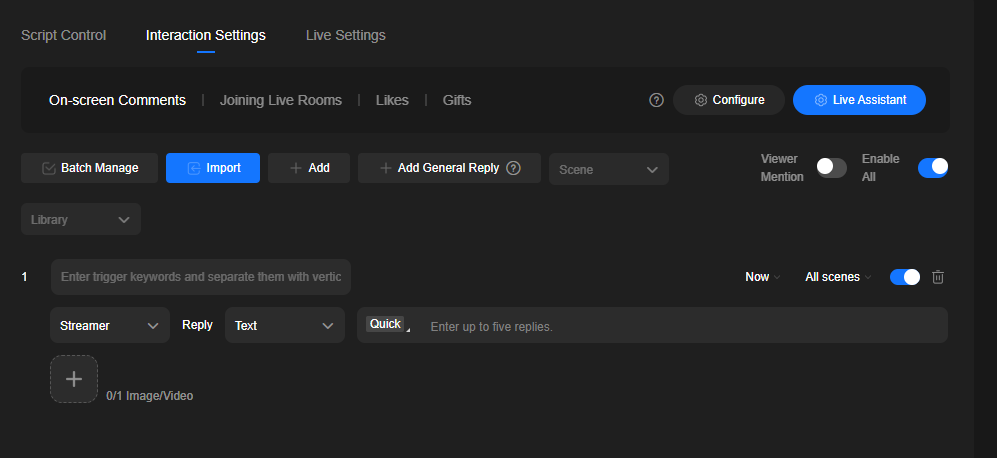Toggle the Viewer Mention switch
The height and width of the screenshot is (458, 997).
click(832, 167)
